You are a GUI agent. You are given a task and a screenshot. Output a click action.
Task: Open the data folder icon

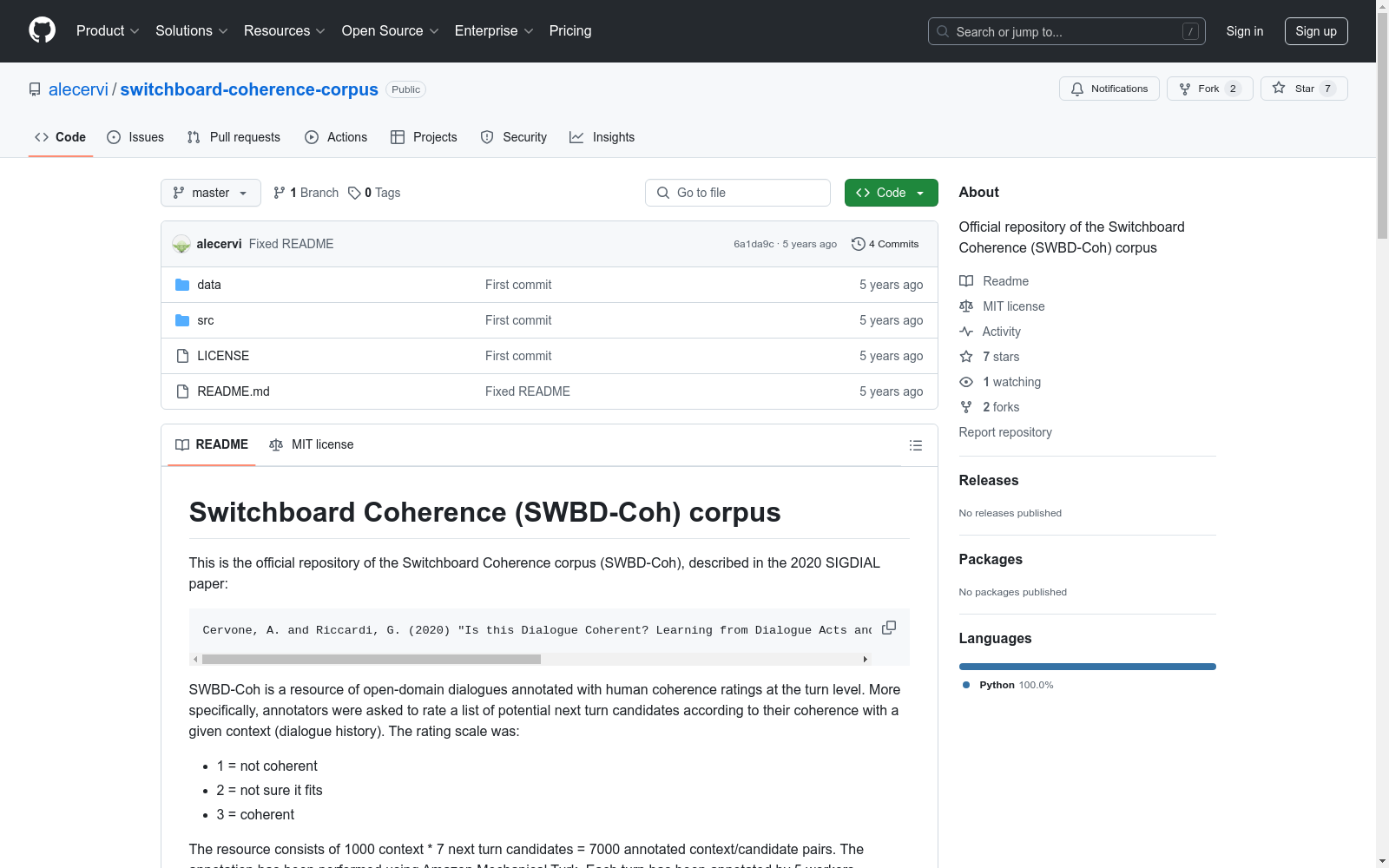[x=182, y=285]
